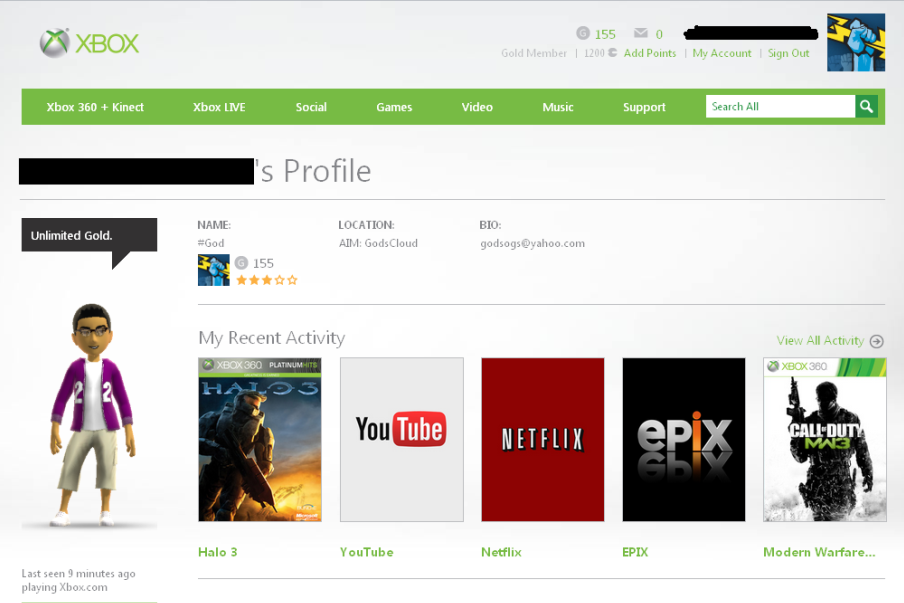
Task: Click the Halo 3 title link
Action: coord(218,552)
